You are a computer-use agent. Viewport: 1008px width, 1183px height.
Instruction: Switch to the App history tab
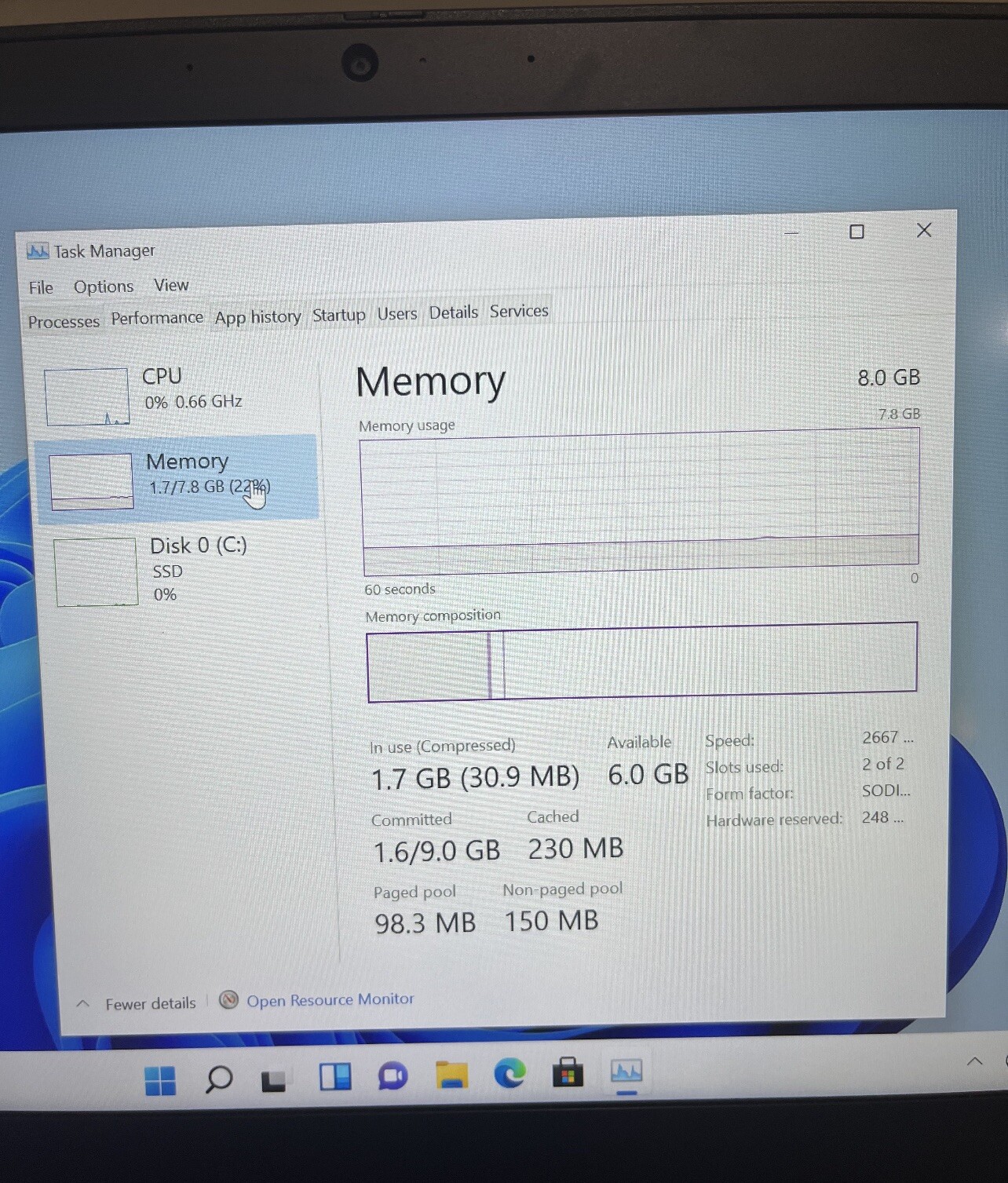[x=257, y=317]
